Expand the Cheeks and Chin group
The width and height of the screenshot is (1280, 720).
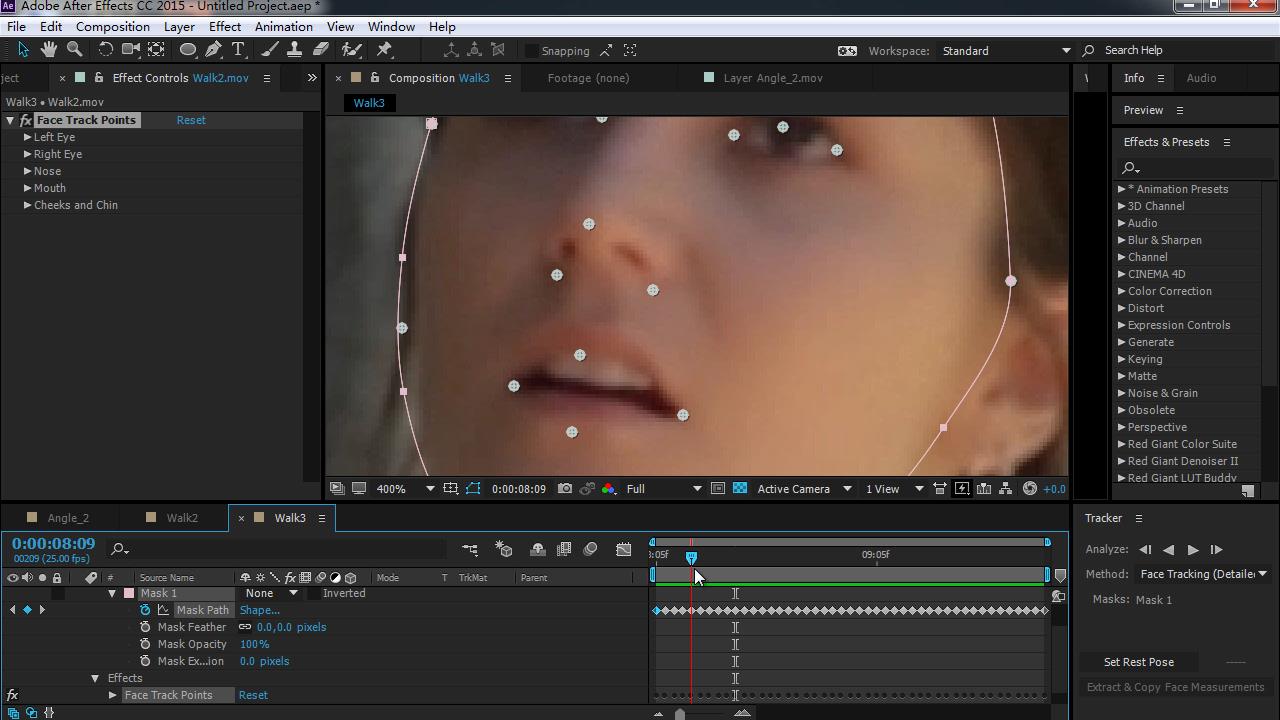[x=28, y=205]
